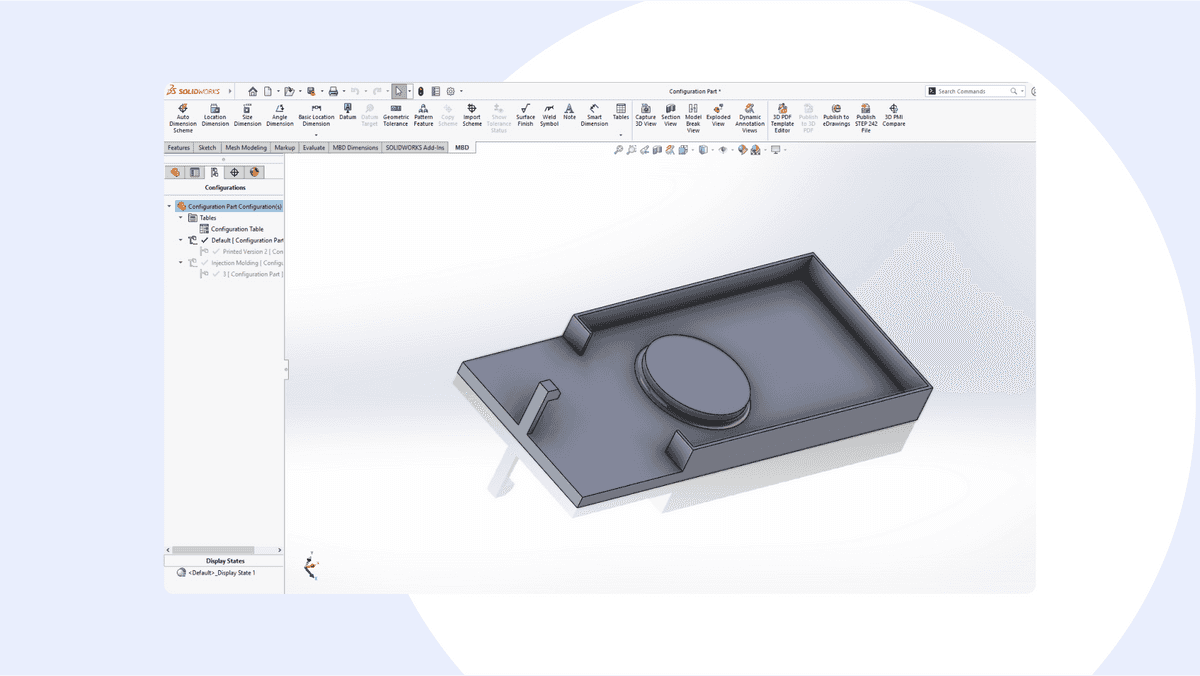Click the Zoom to Fit icon in the view toolbar
Viewport: 1200px width, 676px height.
618,150
